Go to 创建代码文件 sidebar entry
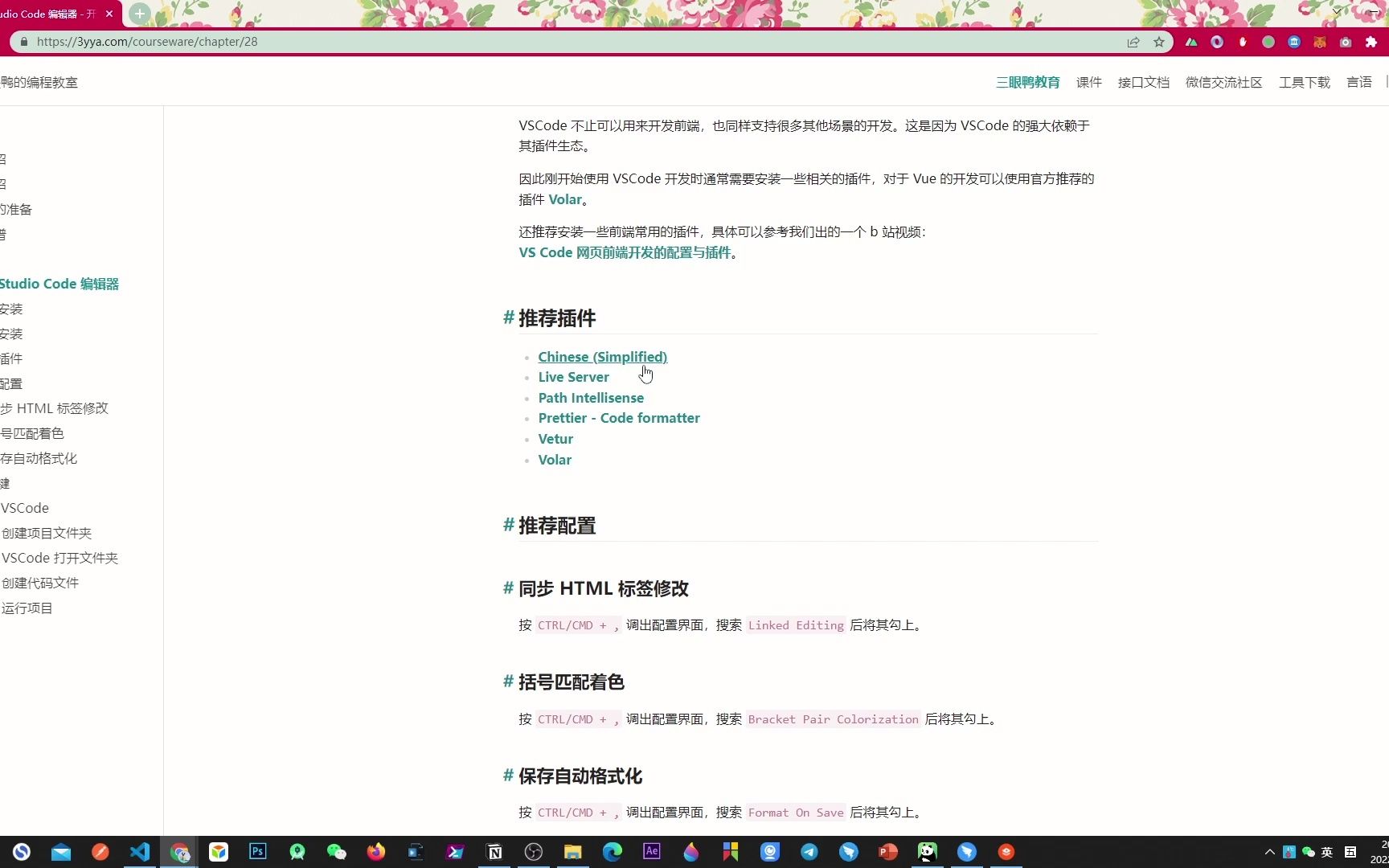The image size is (1389, 868). (40, 583)
